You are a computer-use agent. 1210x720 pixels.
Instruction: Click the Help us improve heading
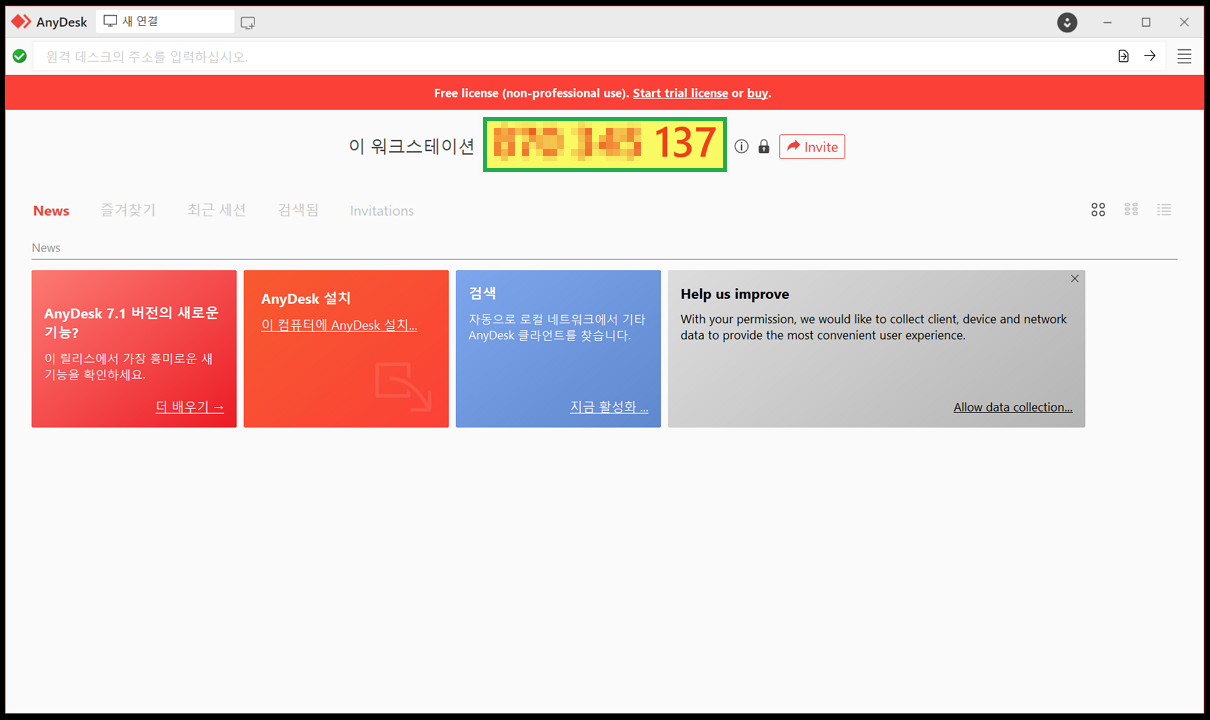pyautogui.click(x=735, y=294)
